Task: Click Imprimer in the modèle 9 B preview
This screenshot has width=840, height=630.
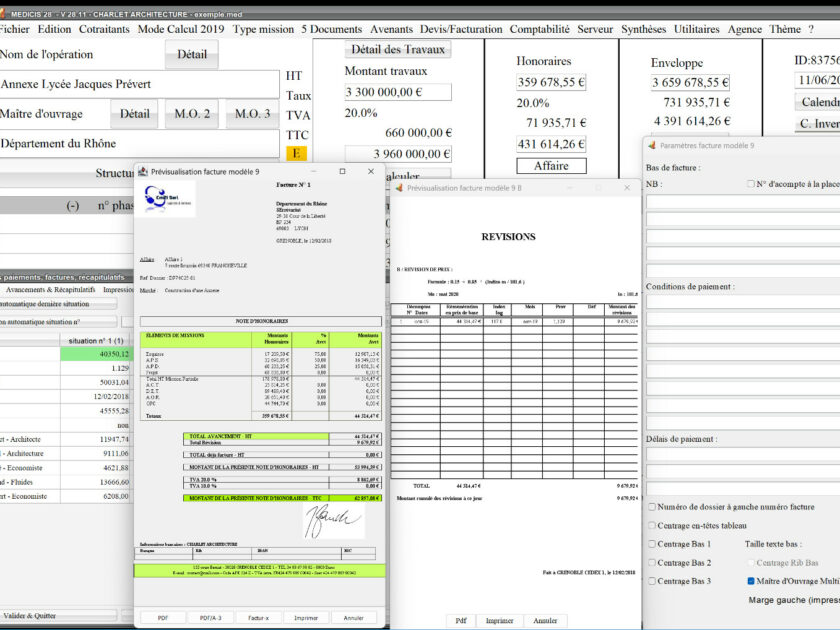Action: (x=499, y=620)
